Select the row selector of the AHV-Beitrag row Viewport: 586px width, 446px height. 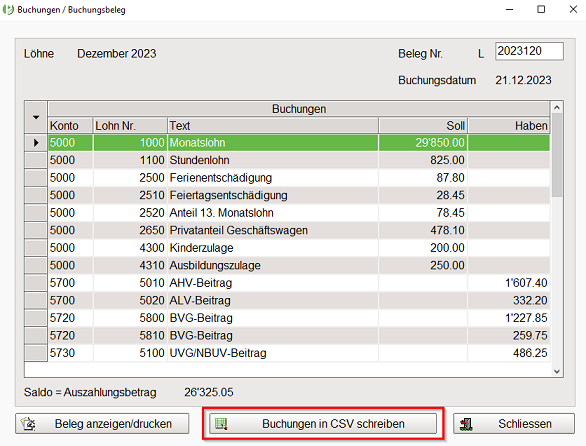click(x=36, y=283)
